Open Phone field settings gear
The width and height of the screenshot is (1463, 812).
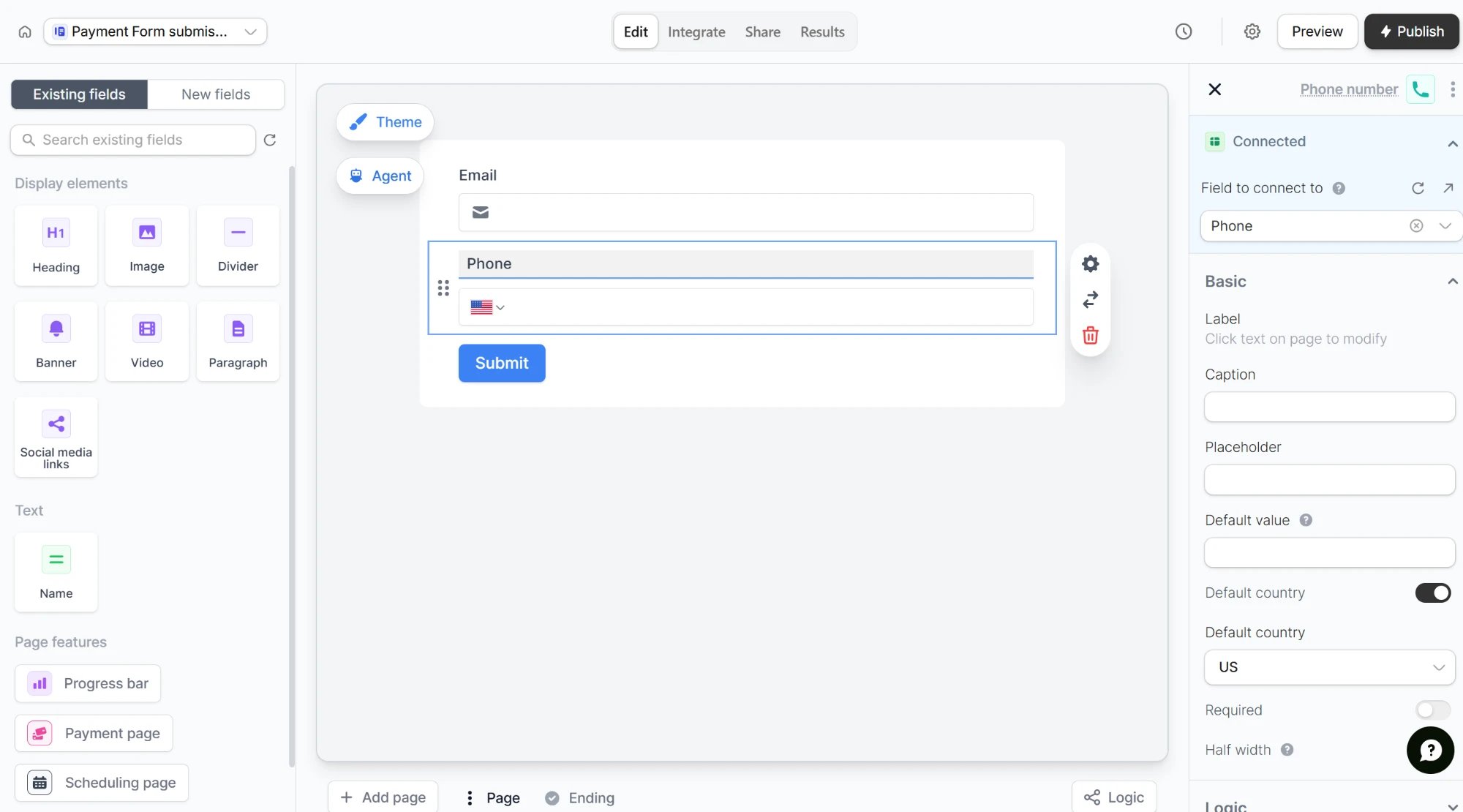click(x=1090, y=264)
